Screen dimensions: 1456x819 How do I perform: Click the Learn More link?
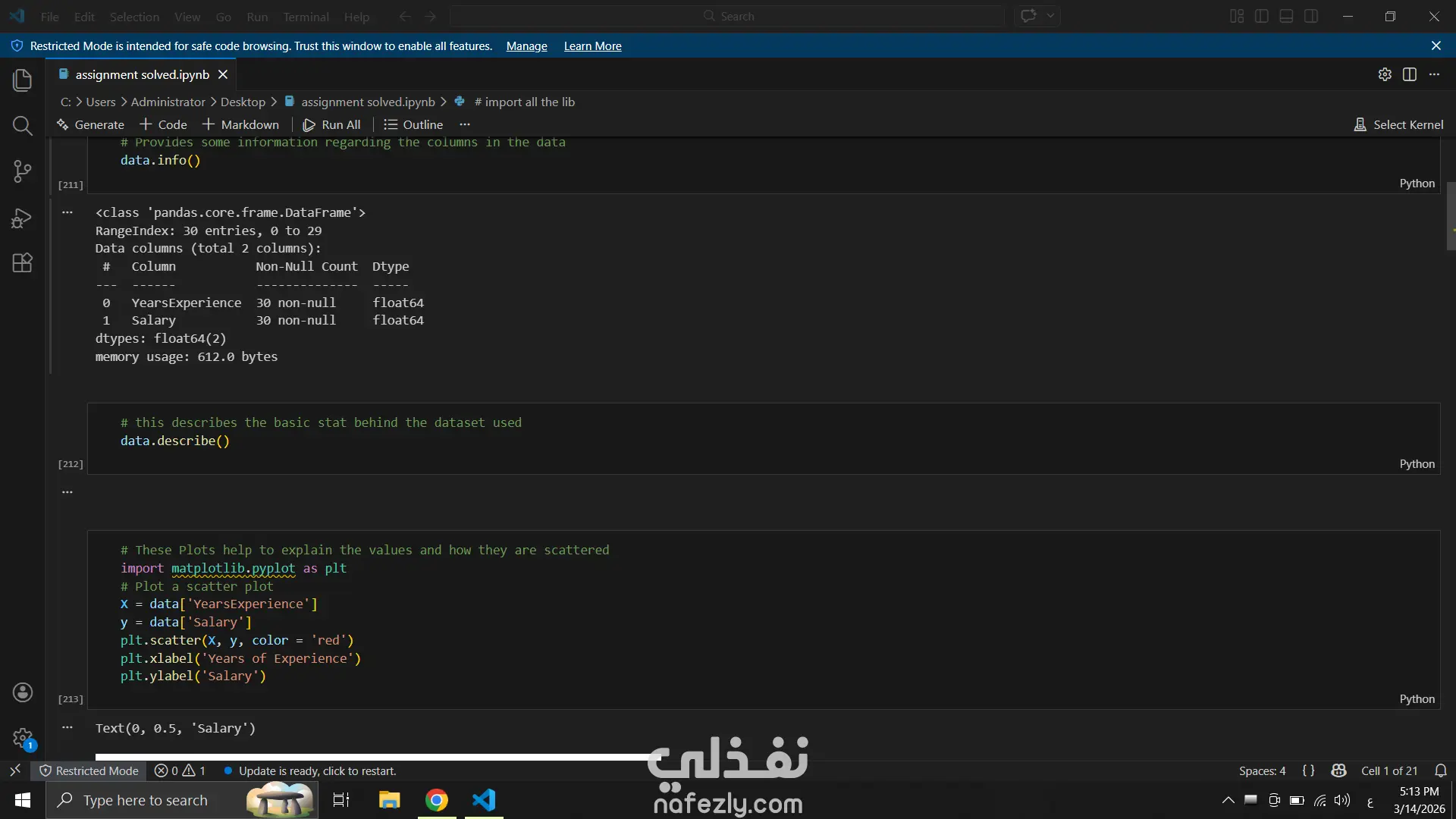coord(592,46)
